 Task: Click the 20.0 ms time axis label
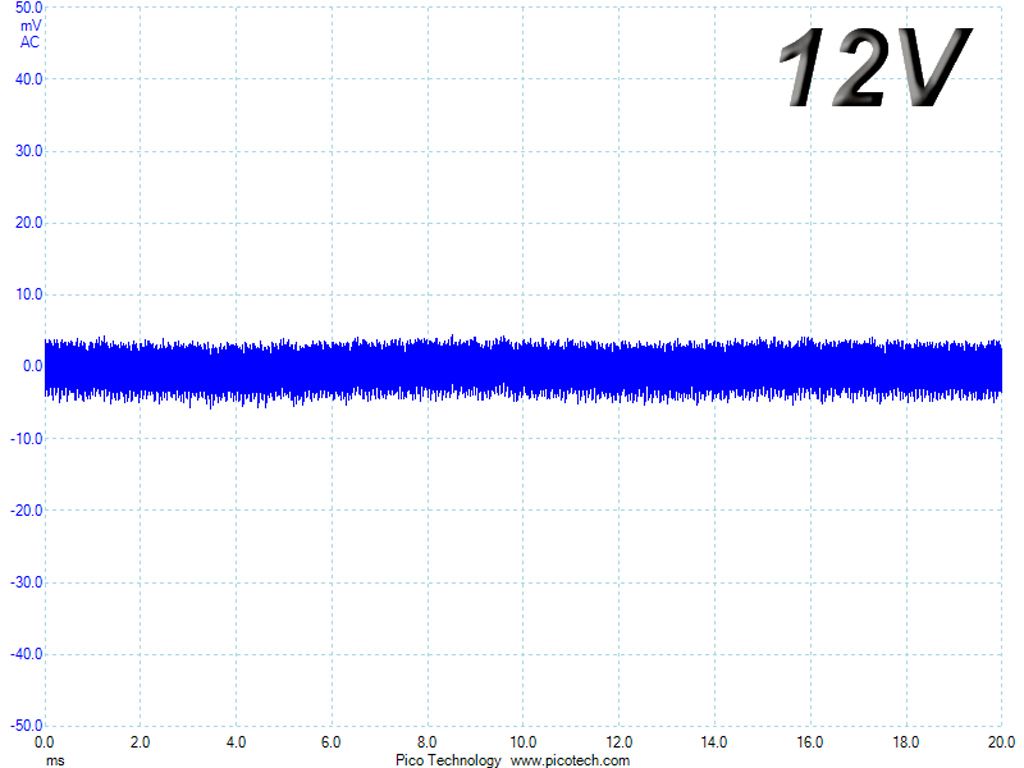pos(1001,742)
